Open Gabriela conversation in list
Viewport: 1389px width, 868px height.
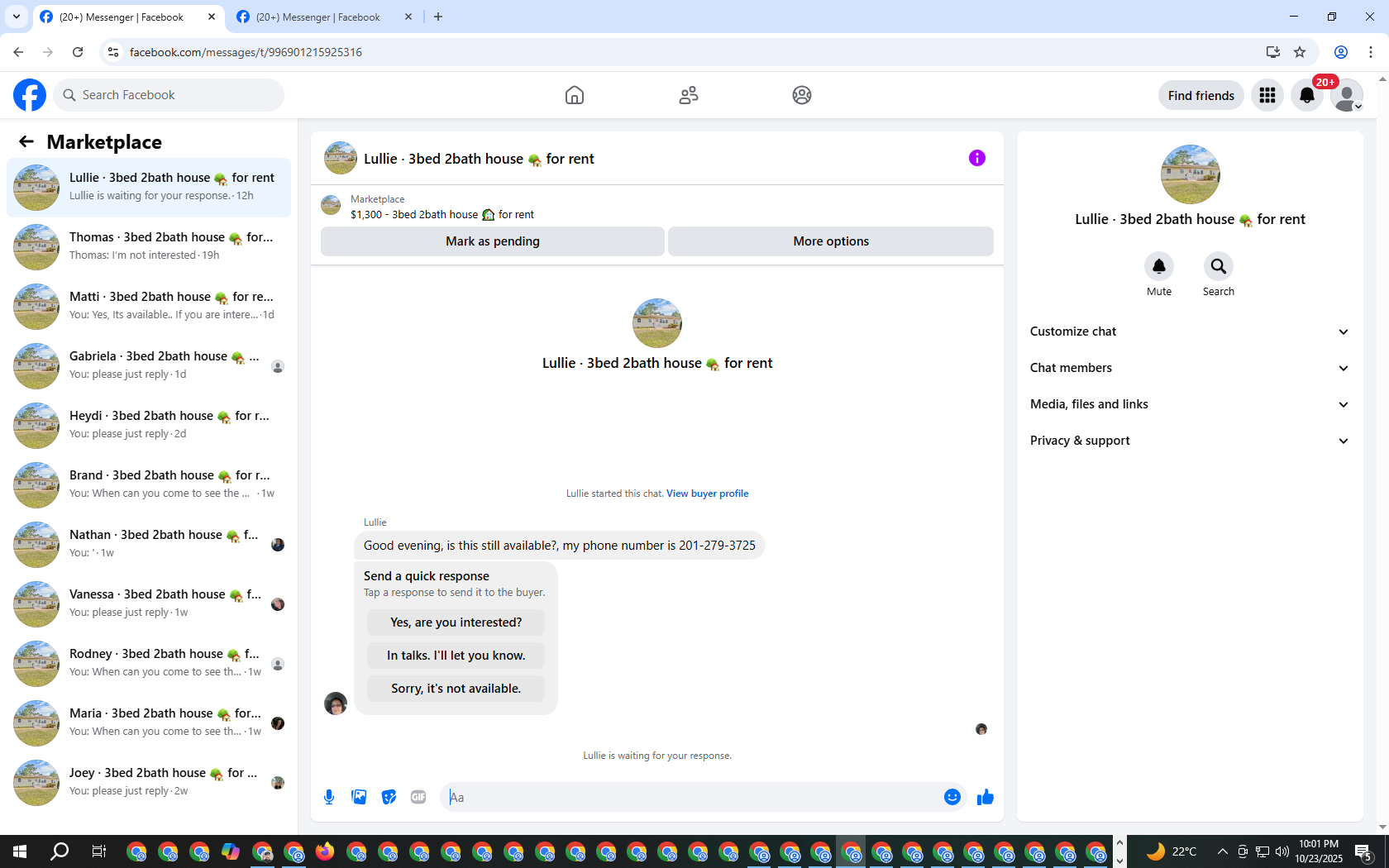(149, 366)
